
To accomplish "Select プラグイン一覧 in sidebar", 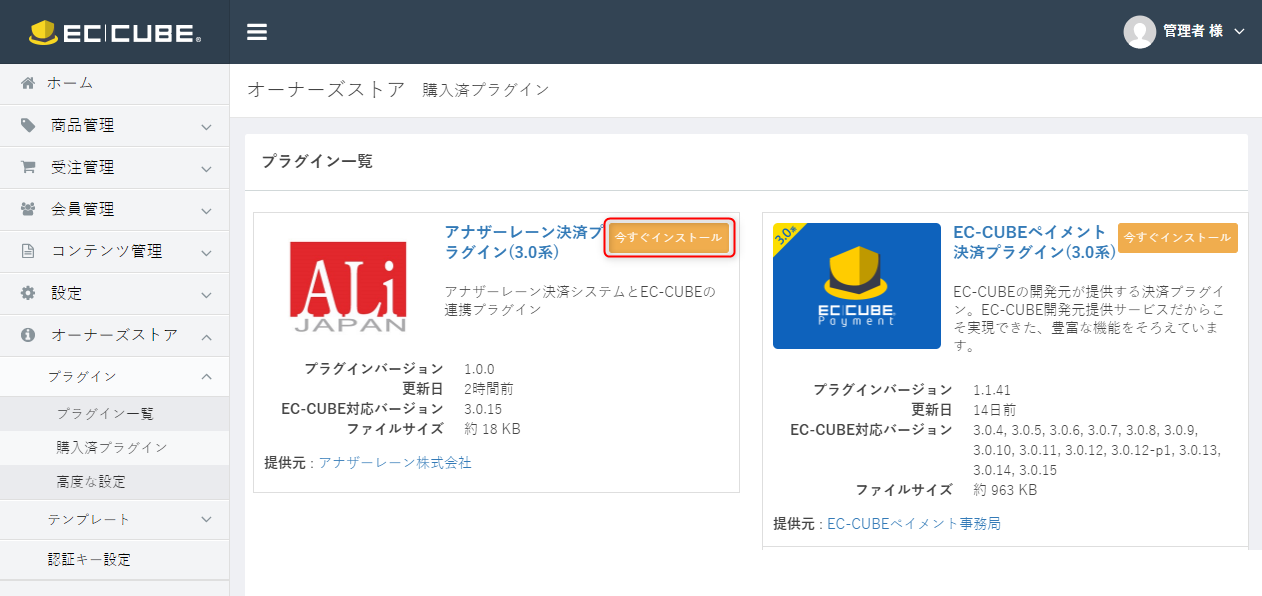I will pyautogui.click(x=105, y=413).
